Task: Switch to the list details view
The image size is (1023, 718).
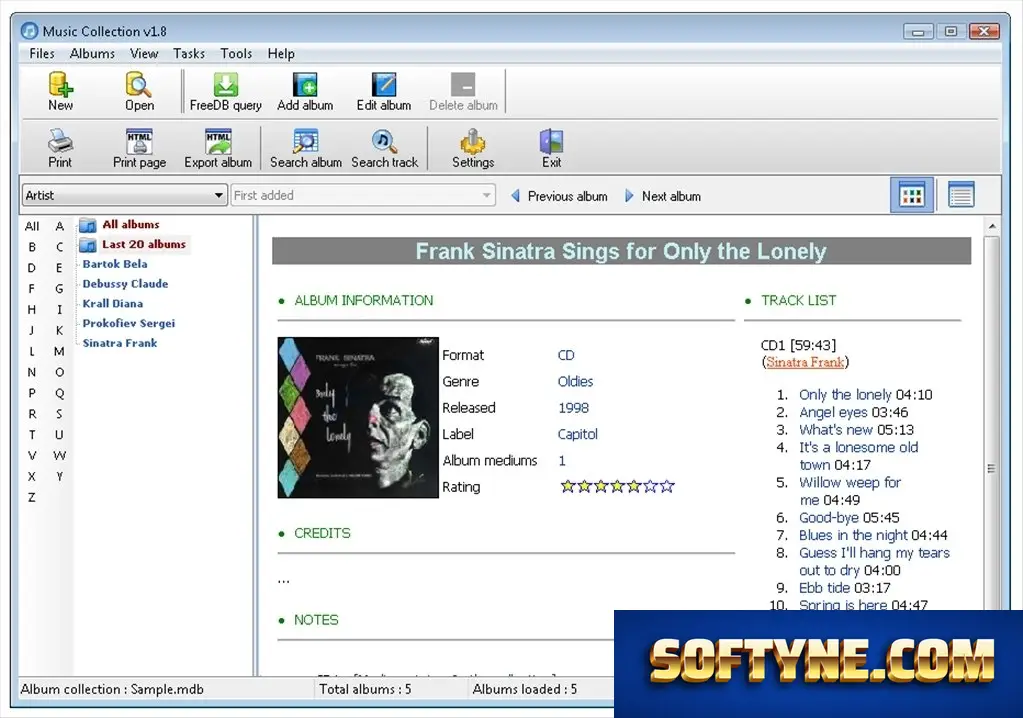Action: [960, 195]
